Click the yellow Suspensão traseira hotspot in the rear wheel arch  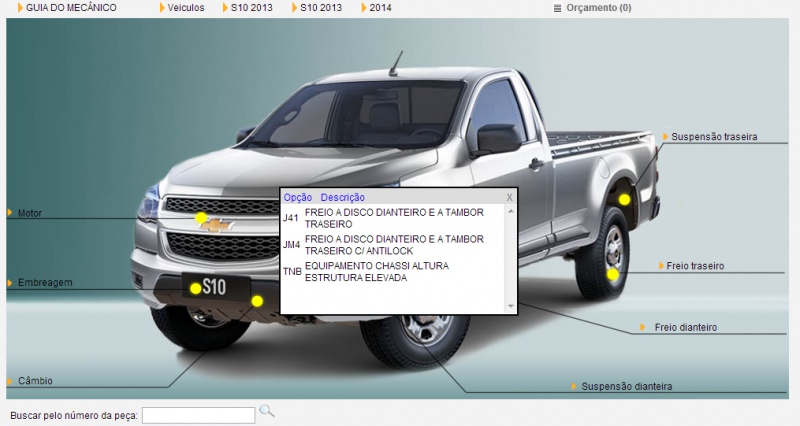click(624, 199)
